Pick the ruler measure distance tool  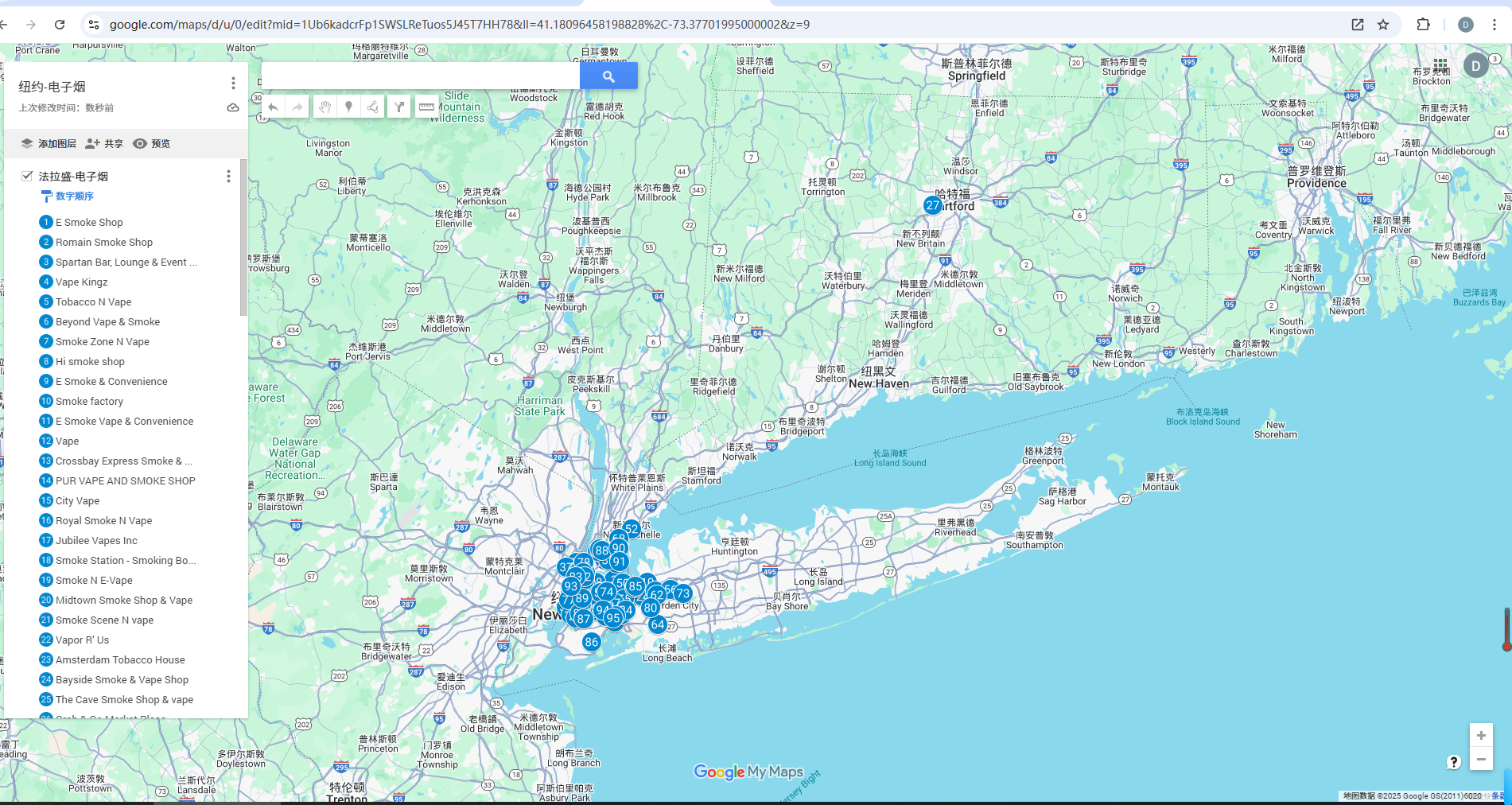pyautogui.click(x=426, y=107)
